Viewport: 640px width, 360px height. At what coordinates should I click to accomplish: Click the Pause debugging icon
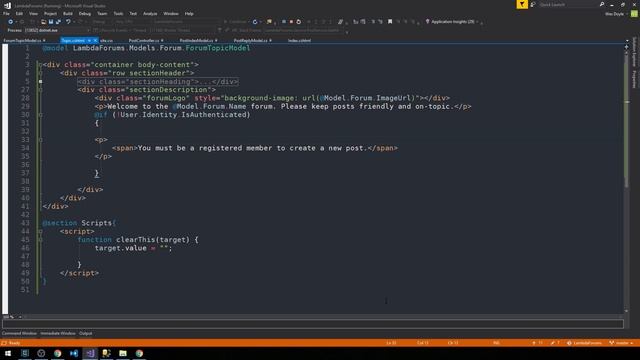click(x=284, y=22)
